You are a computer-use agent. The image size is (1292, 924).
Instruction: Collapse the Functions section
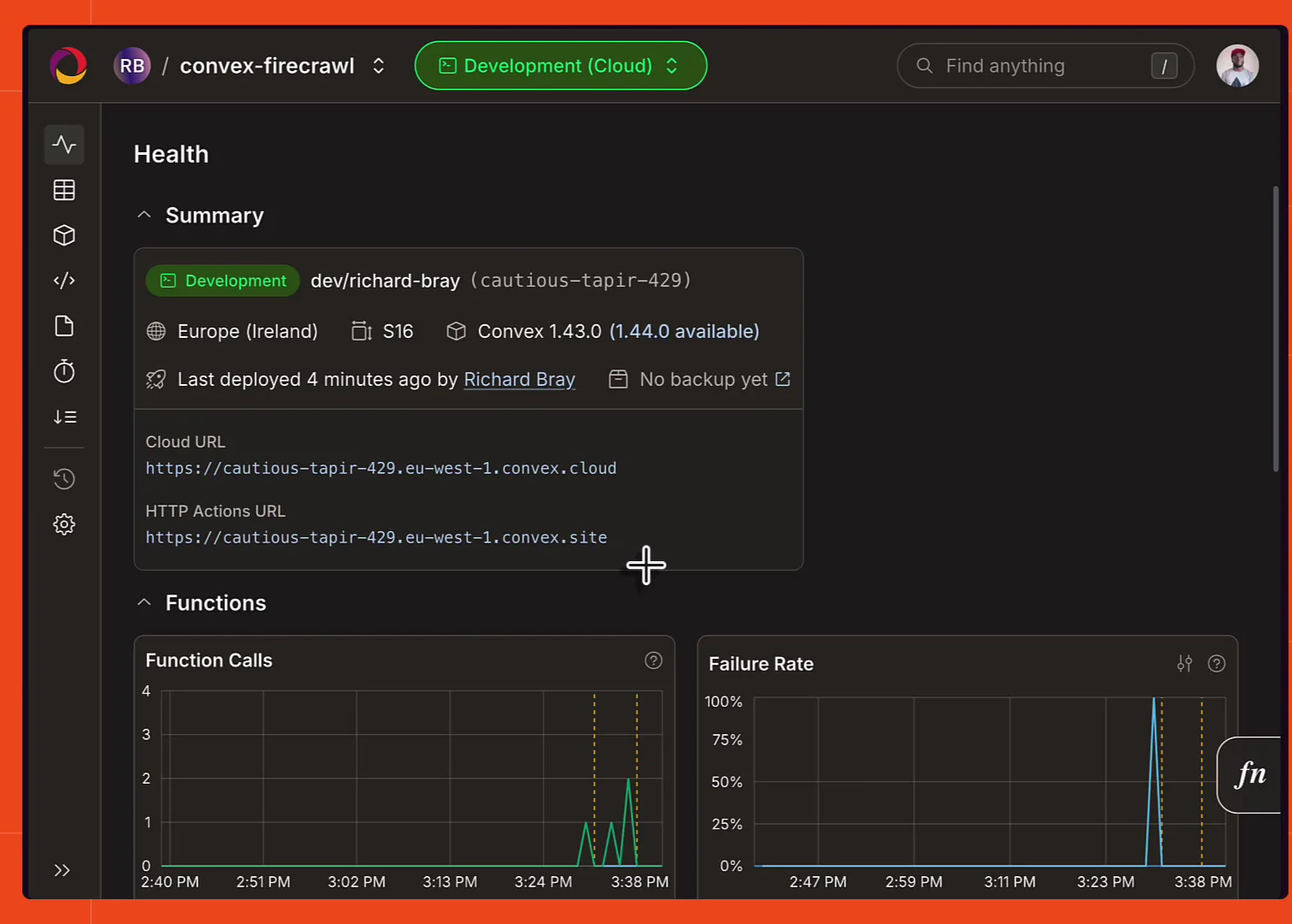[x=144, y=602]
